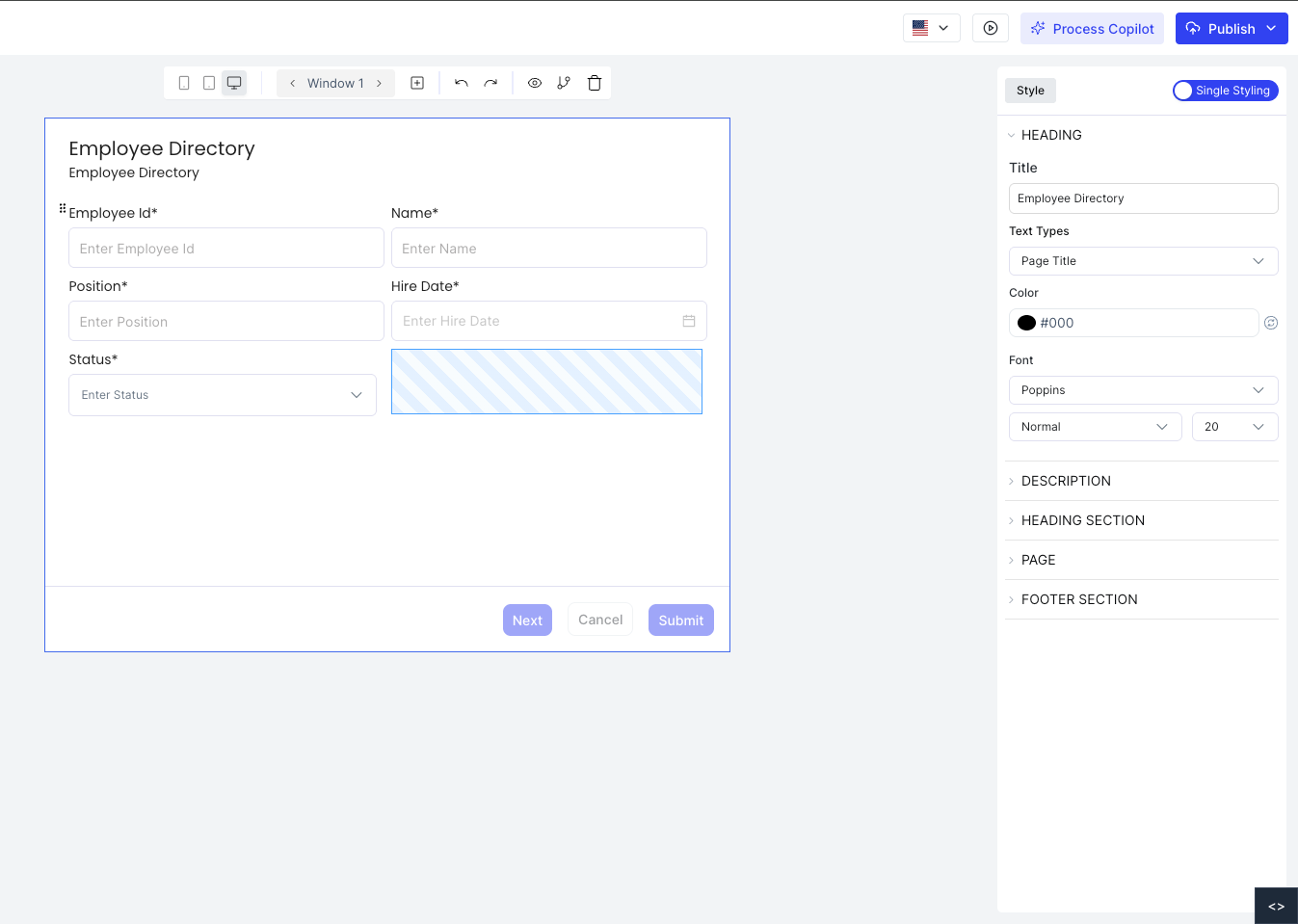Viewport: 1298px width, 924px height.
Task: Switch to tablet preview view
Action: pos(208,83)
